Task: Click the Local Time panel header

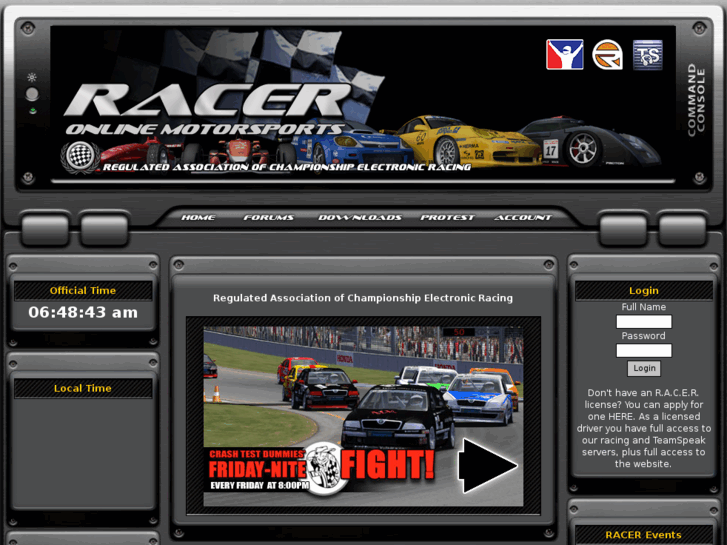Action: click(83, 388)
